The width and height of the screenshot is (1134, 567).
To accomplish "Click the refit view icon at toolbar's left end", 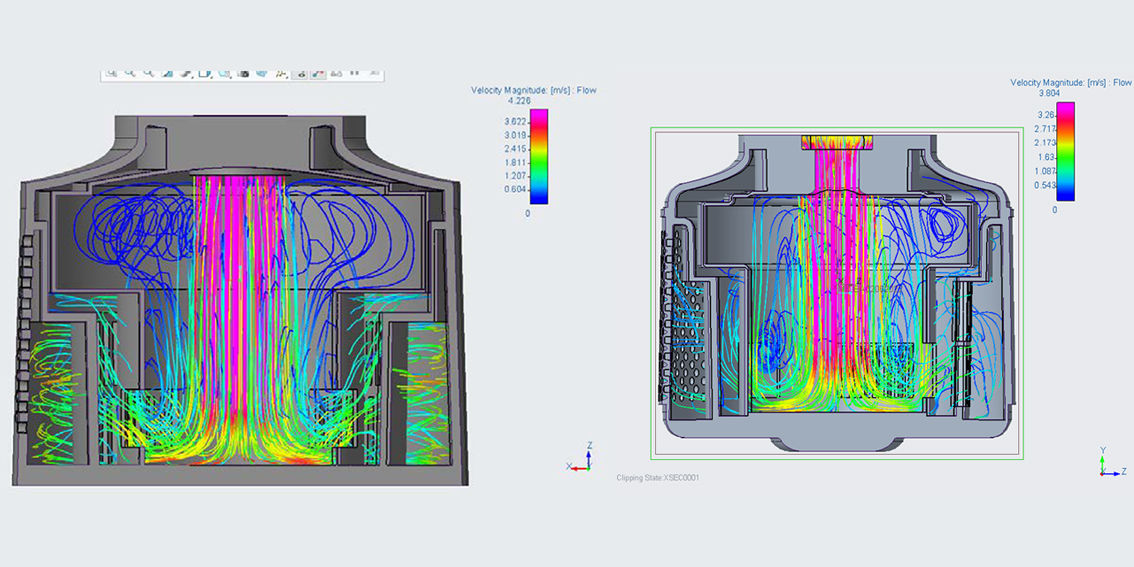I will click(x=111, y=74).
